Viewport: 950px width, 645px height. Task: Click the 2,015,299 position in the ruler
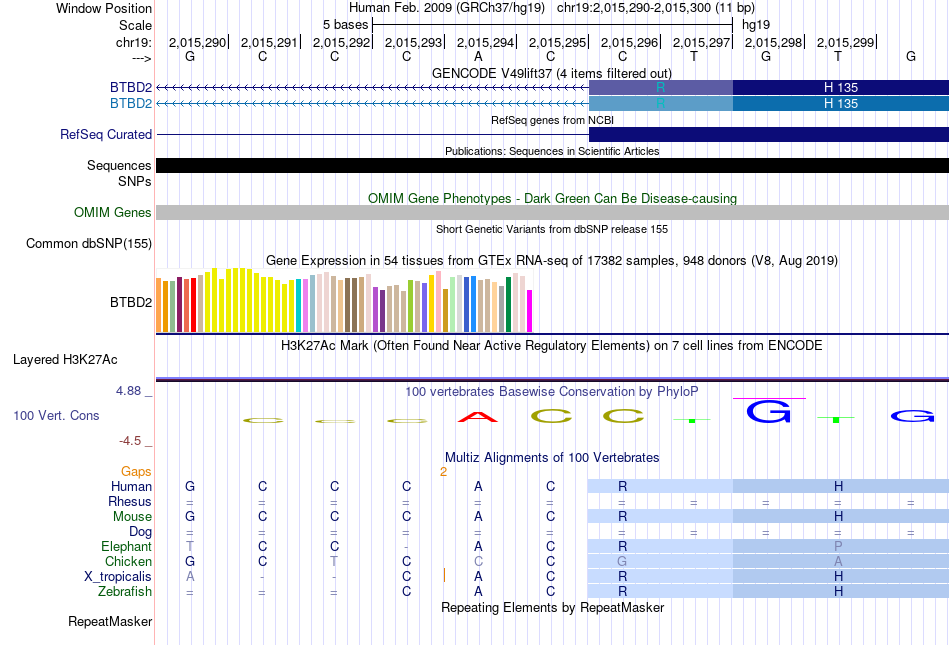tap(845, 42)
